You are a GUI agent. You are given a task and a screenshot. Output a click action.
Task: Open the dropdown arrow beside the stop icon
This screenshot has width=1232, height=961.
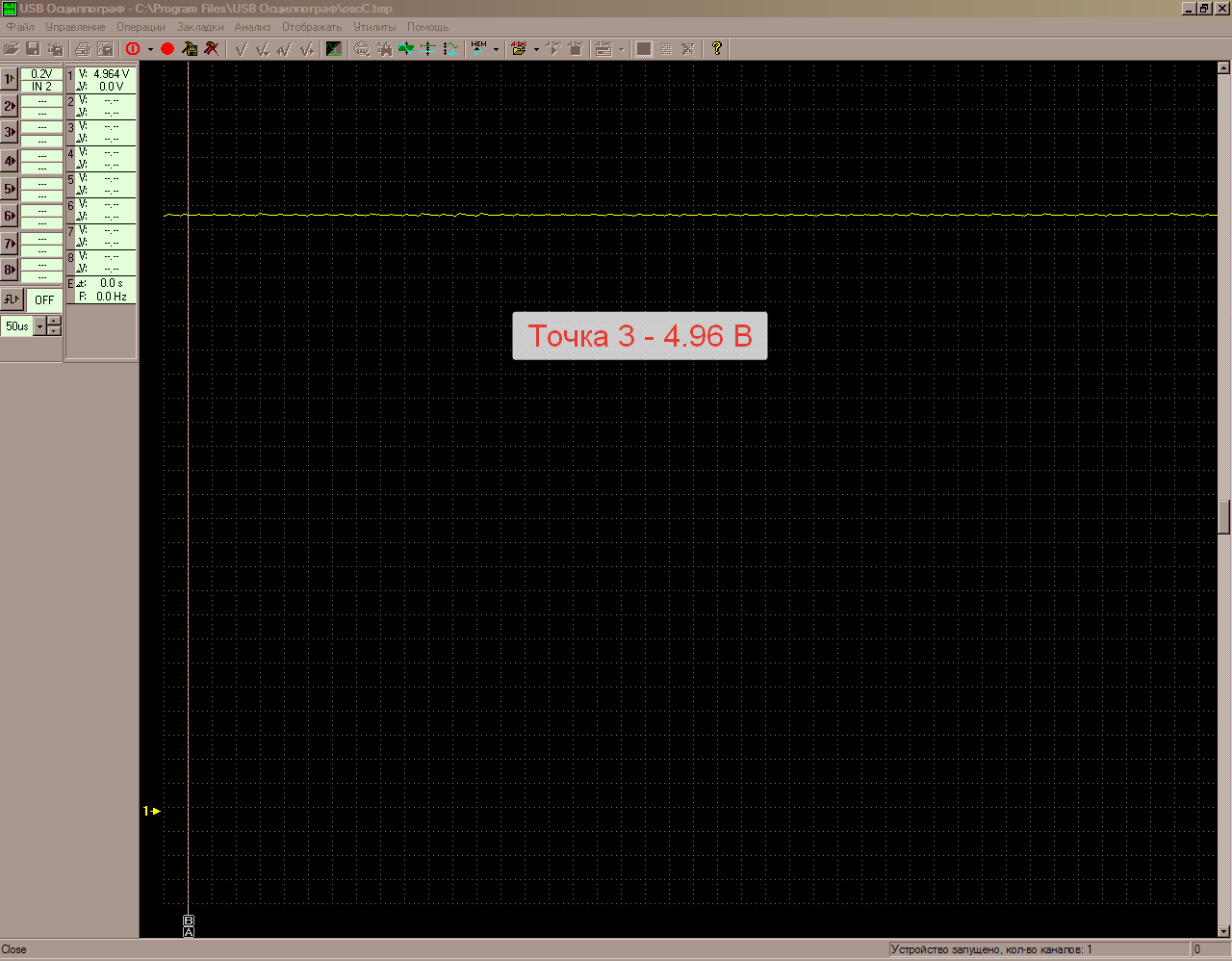click(x=150, y=49)
